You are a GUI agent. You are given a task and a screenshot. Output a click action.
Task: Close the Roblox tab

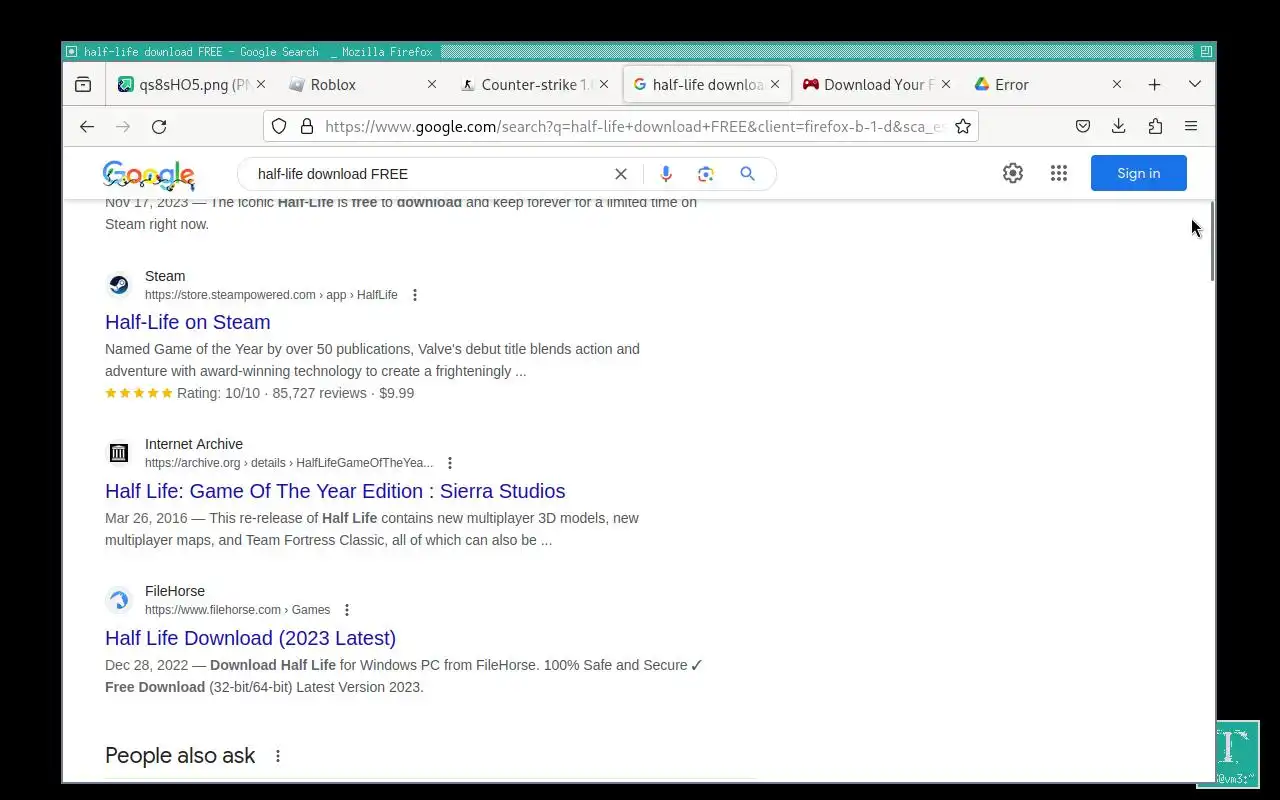(x=432, y=85)
